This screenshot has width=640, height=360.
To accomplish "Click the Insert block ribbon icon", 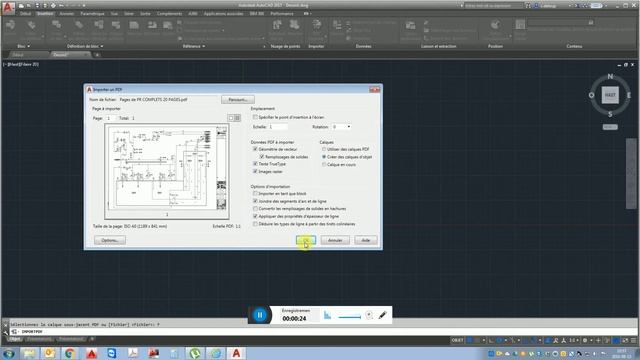I will tap(11, 25).
